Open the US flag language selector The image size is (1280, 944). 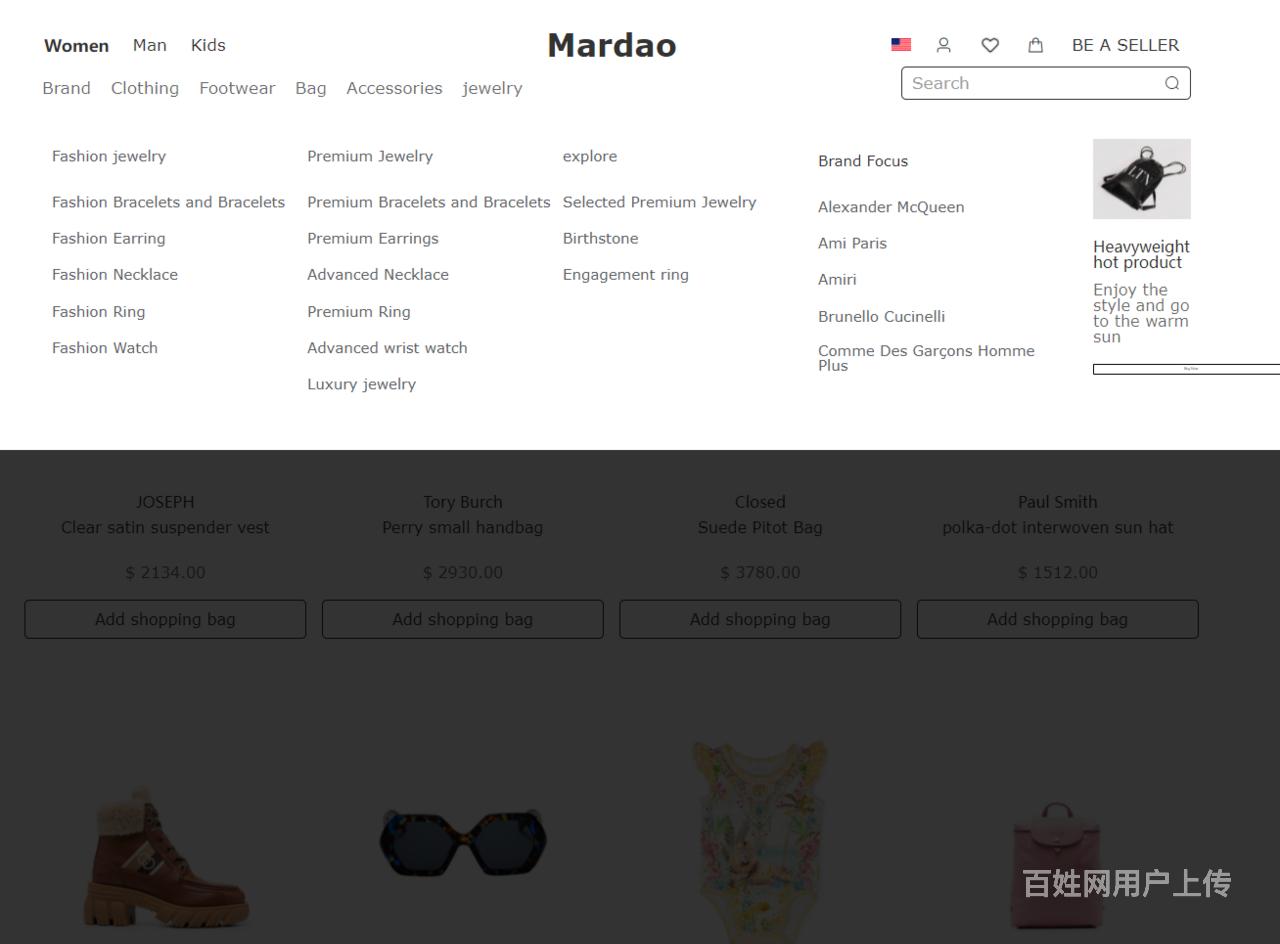tap(901, 45)
